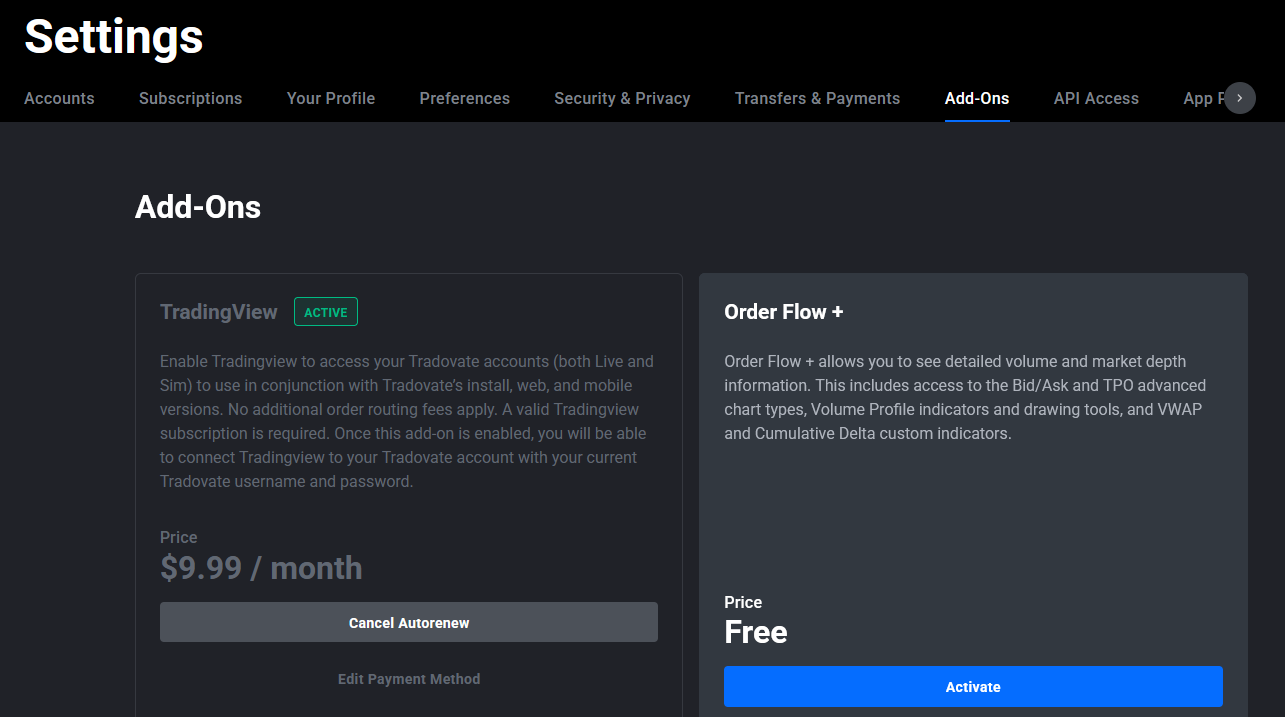The height and width of the screenshot is (717, 1285).
Task: Click the Edit Payment Method link
Action: click(x=409, y=679)
